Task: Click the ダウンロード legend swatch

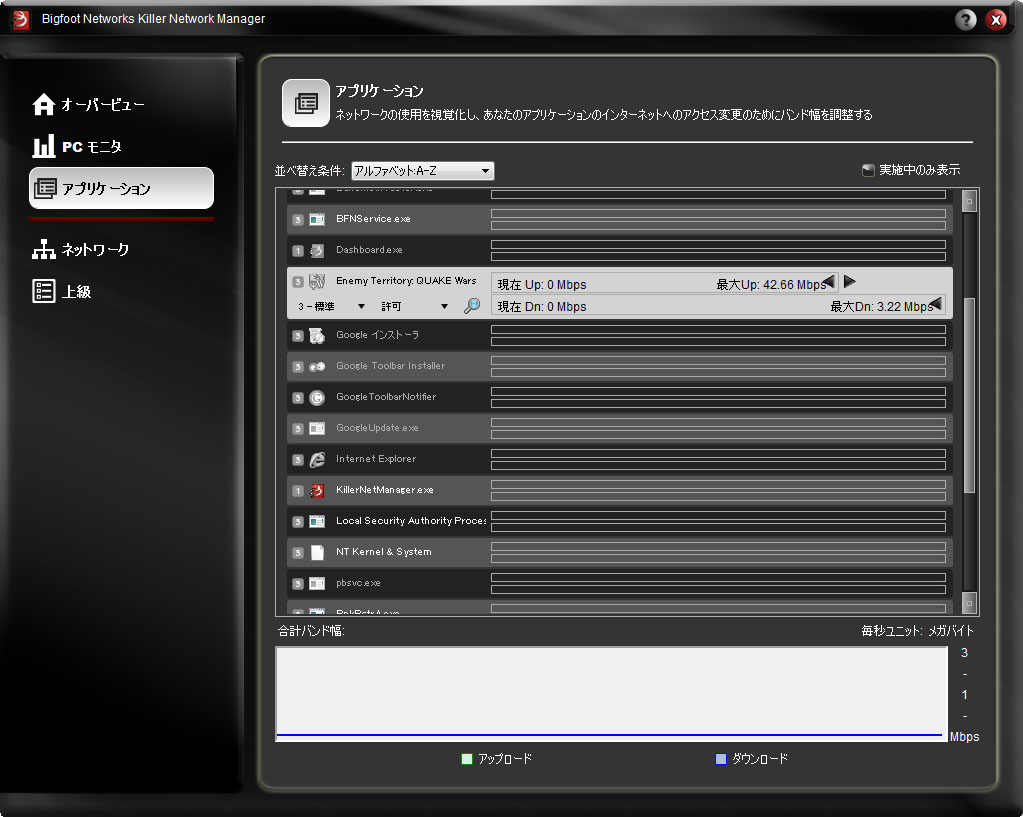Action: (x=721, y=759)
